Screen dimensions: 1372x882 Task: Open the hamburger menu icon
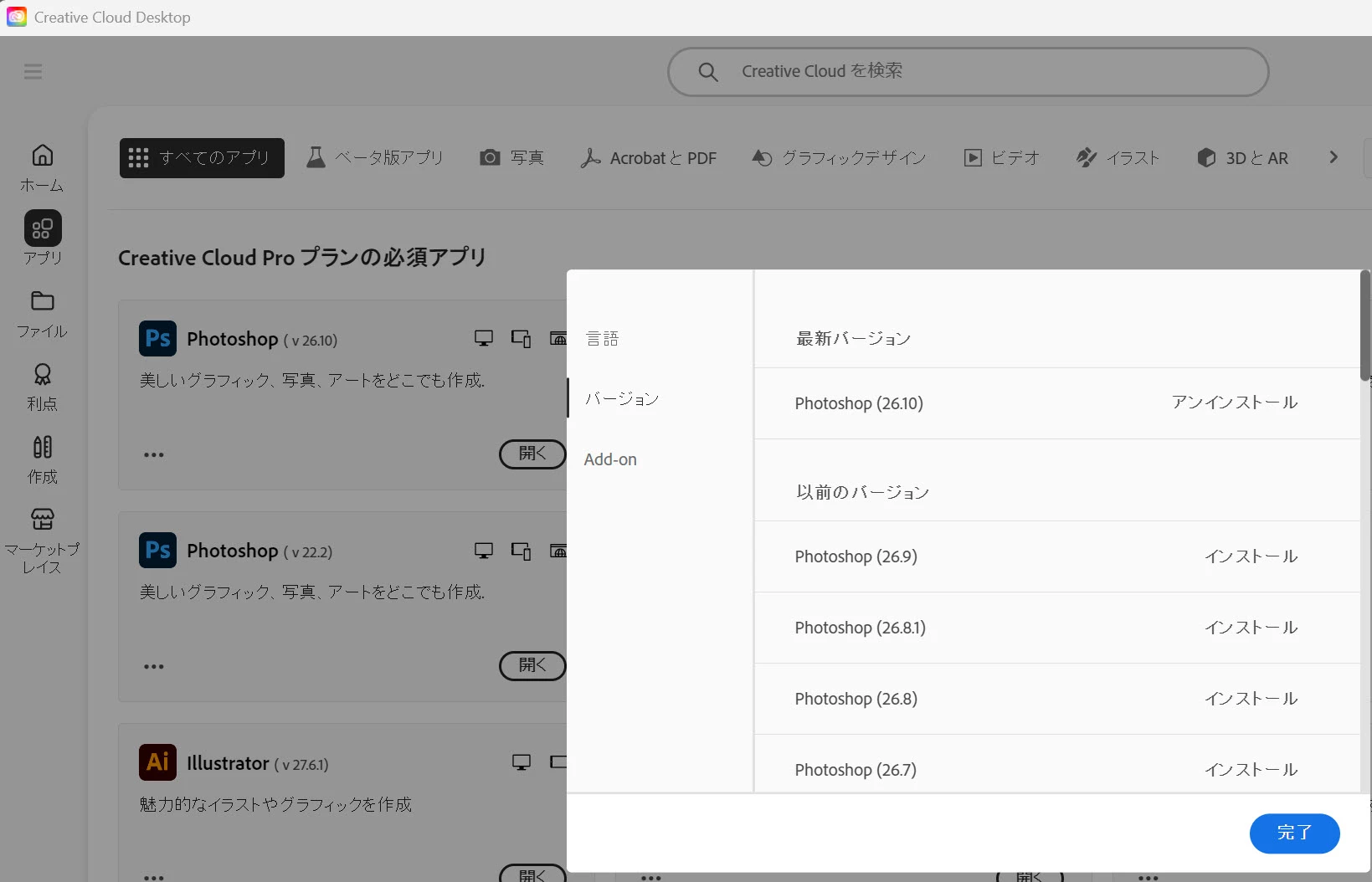33,71
